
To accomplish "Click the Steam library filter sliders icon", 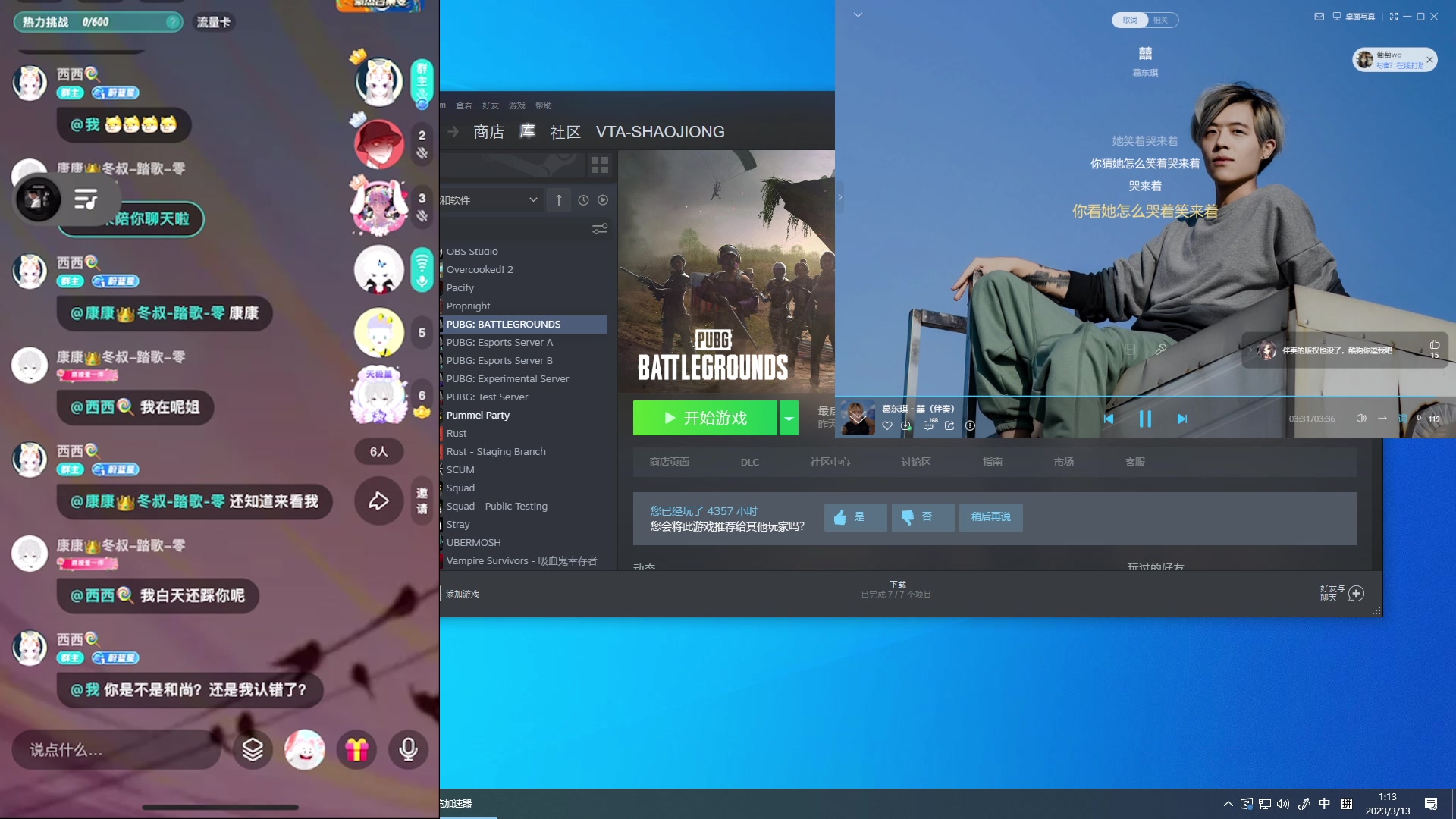I will pyautogui.click(x=599, y=228).
